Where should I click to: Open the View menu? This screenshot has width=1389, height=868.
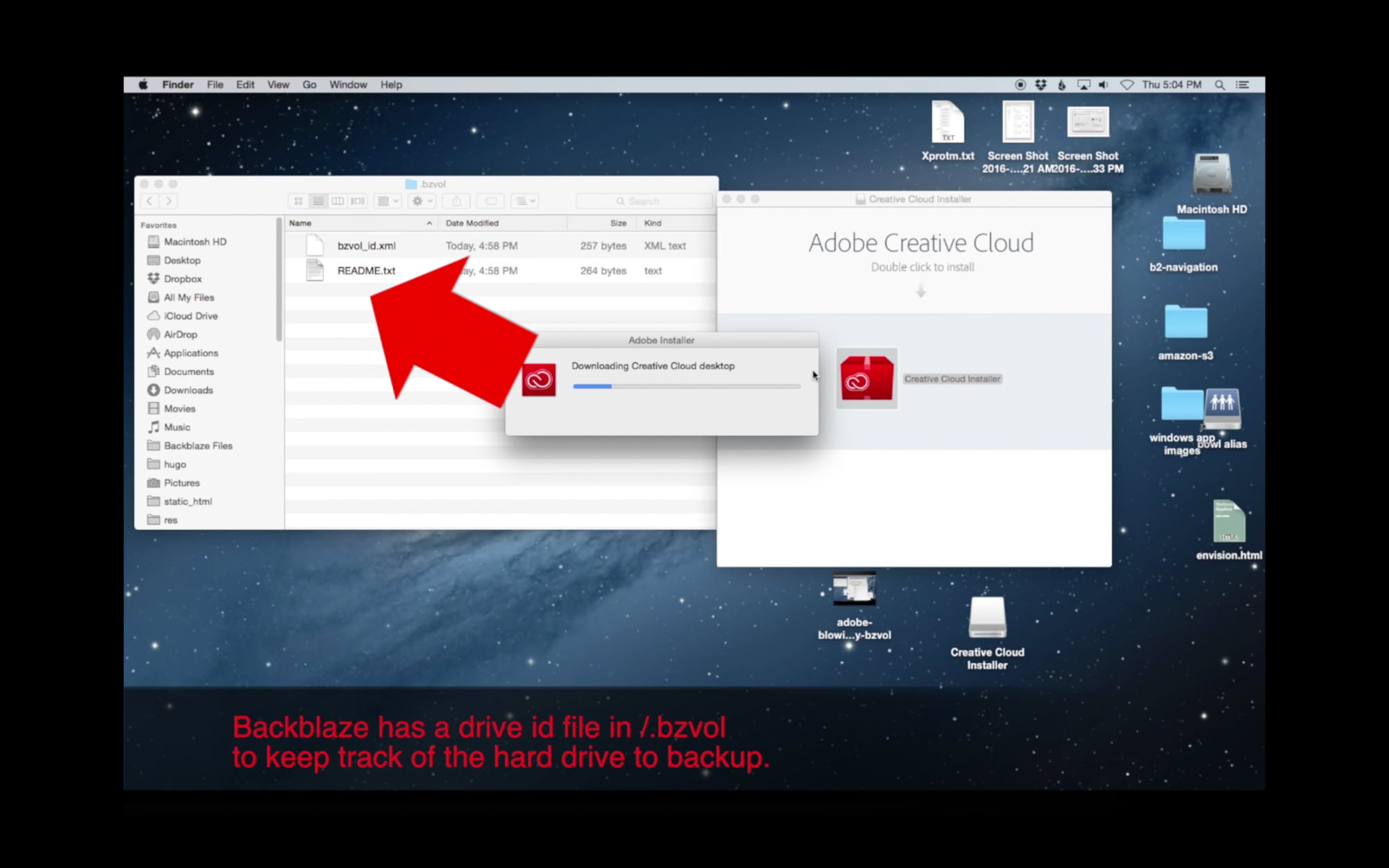click(x=278, y=85)
